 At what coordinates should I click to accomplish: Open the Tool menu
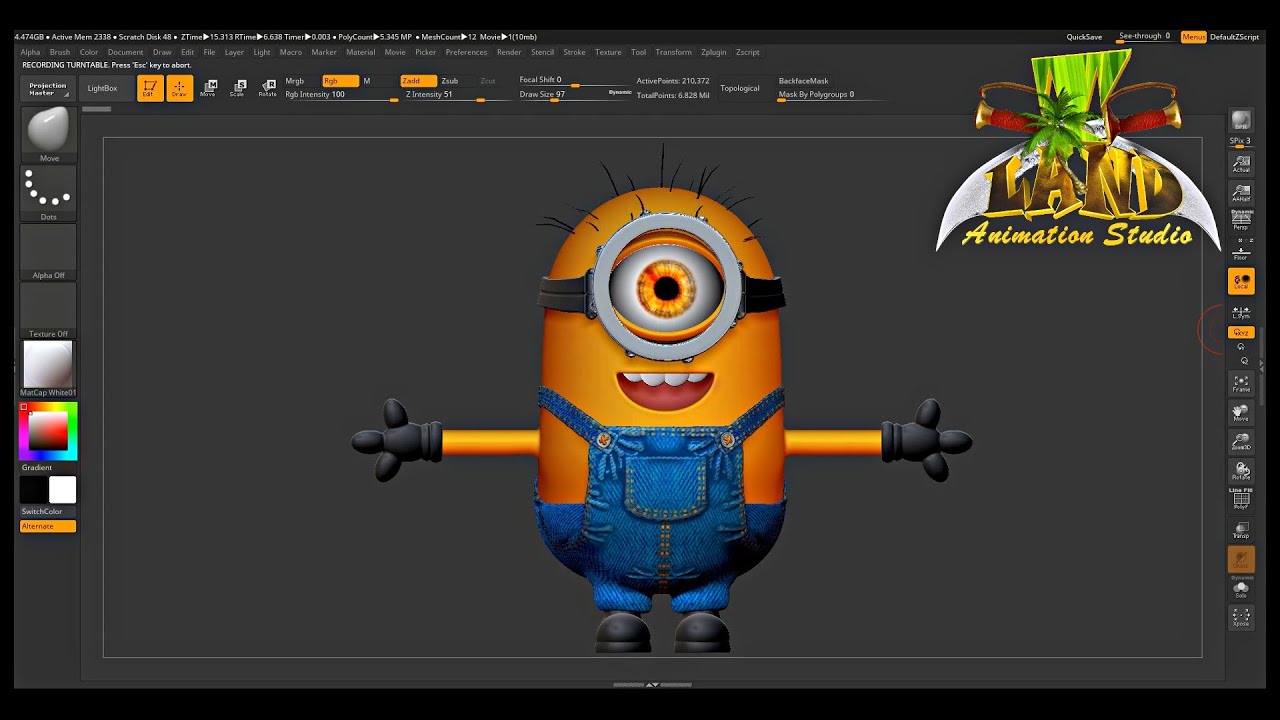point(638,52)
